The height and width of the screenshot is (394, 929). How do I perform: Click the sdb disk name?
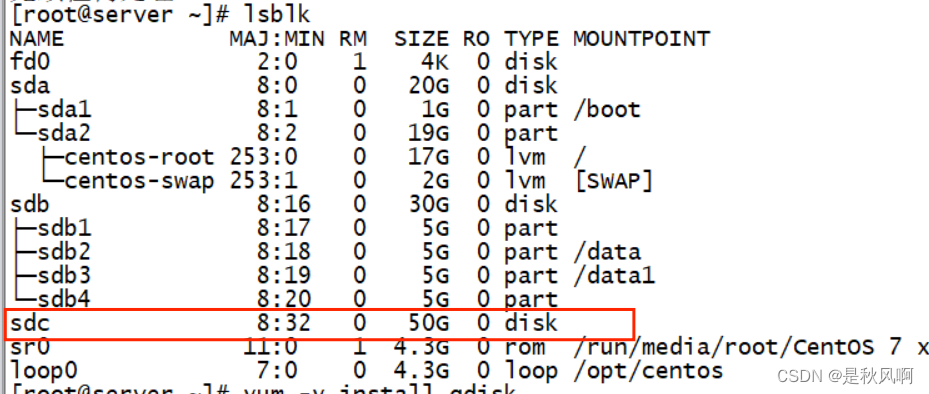coord(30,204)
